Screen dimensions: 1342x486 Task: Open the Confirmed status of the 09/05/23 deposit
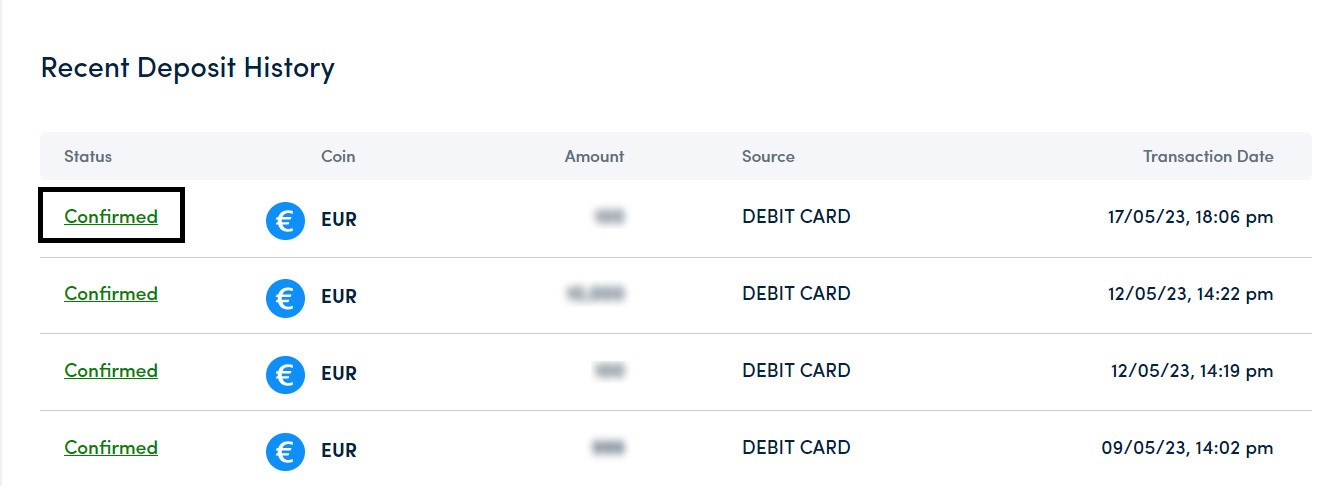click(111, 447)
